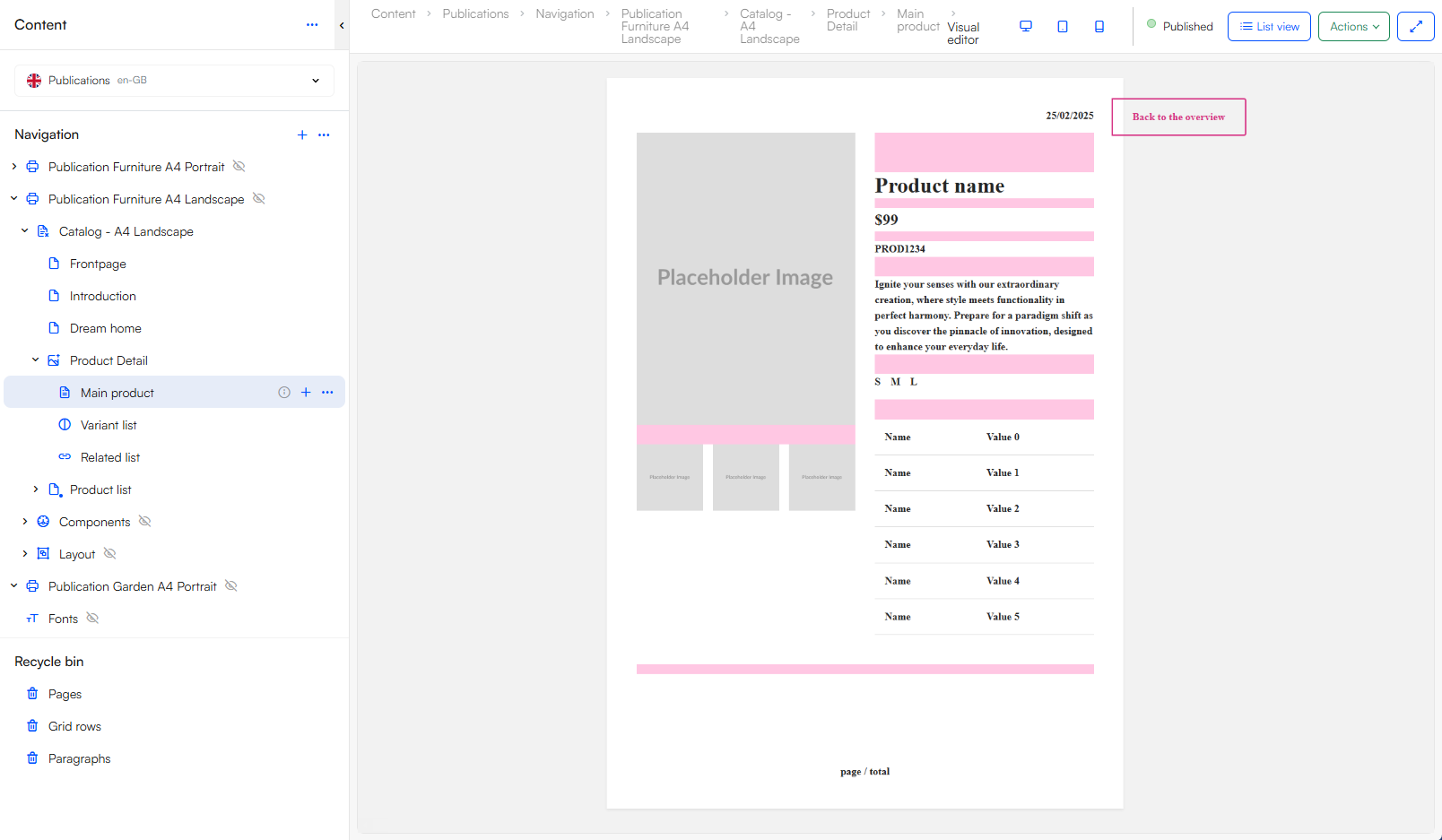Add a navigation item with the plus icon

302,134
